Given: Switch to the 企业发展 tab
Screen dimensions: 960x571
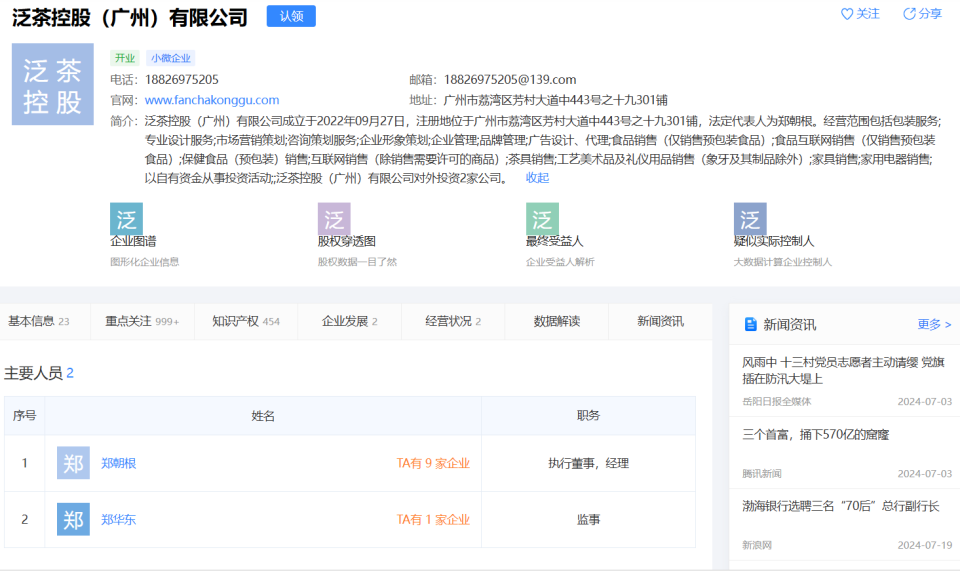Looking at the screenshot, I should [x=350, y=321].
